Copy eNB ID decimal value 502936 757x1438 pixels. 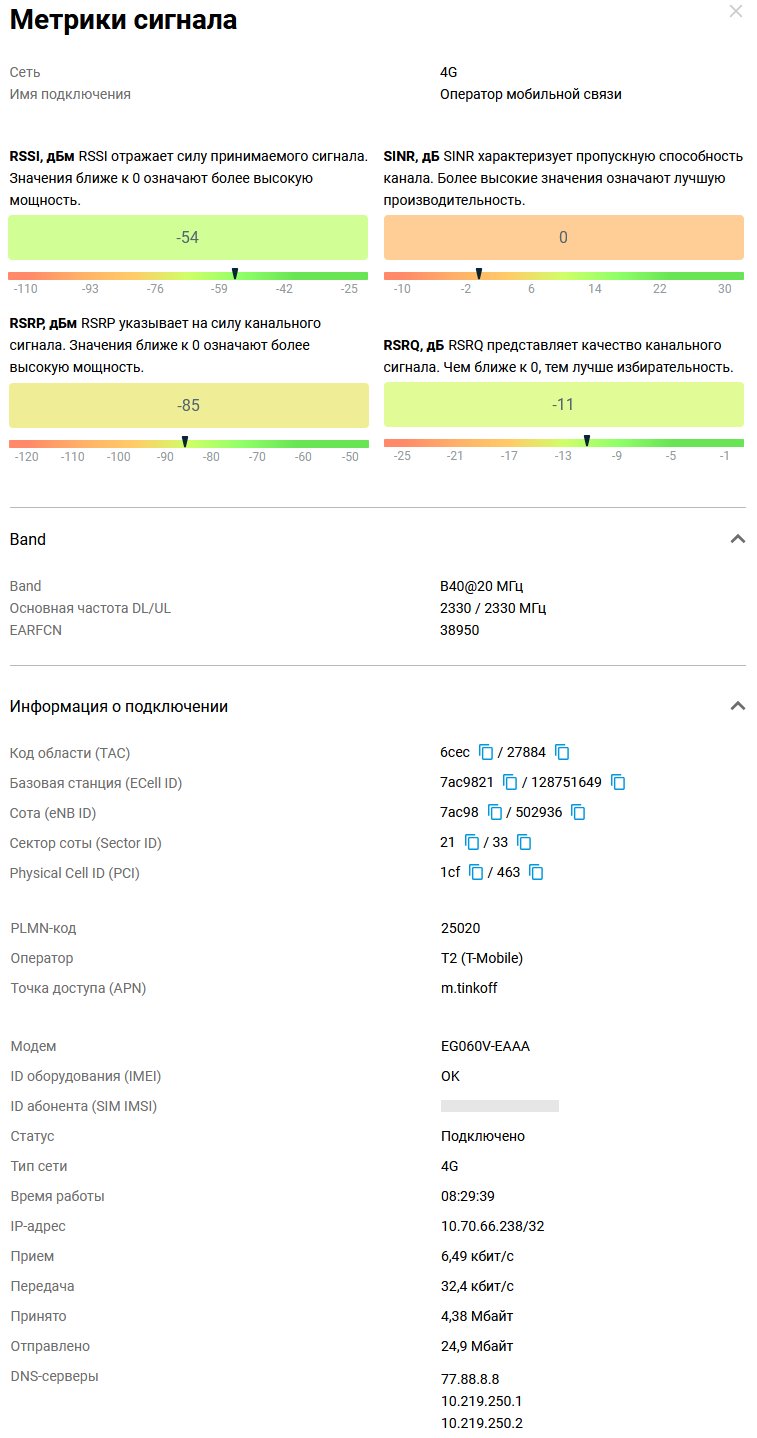tap(578, 812)
